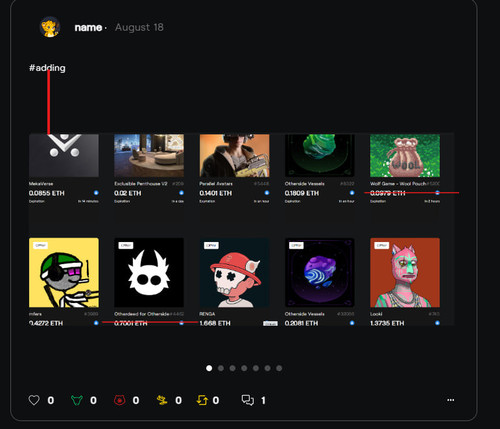Click the comment count number 1
The width and height of the screenshot is (500, 429).
[263, 400]
